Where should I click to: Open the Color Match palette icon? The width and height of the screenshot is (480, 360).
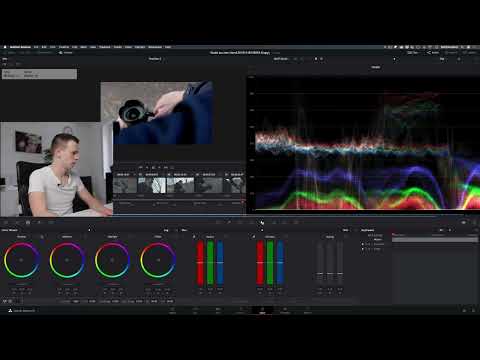click(17, 222)
